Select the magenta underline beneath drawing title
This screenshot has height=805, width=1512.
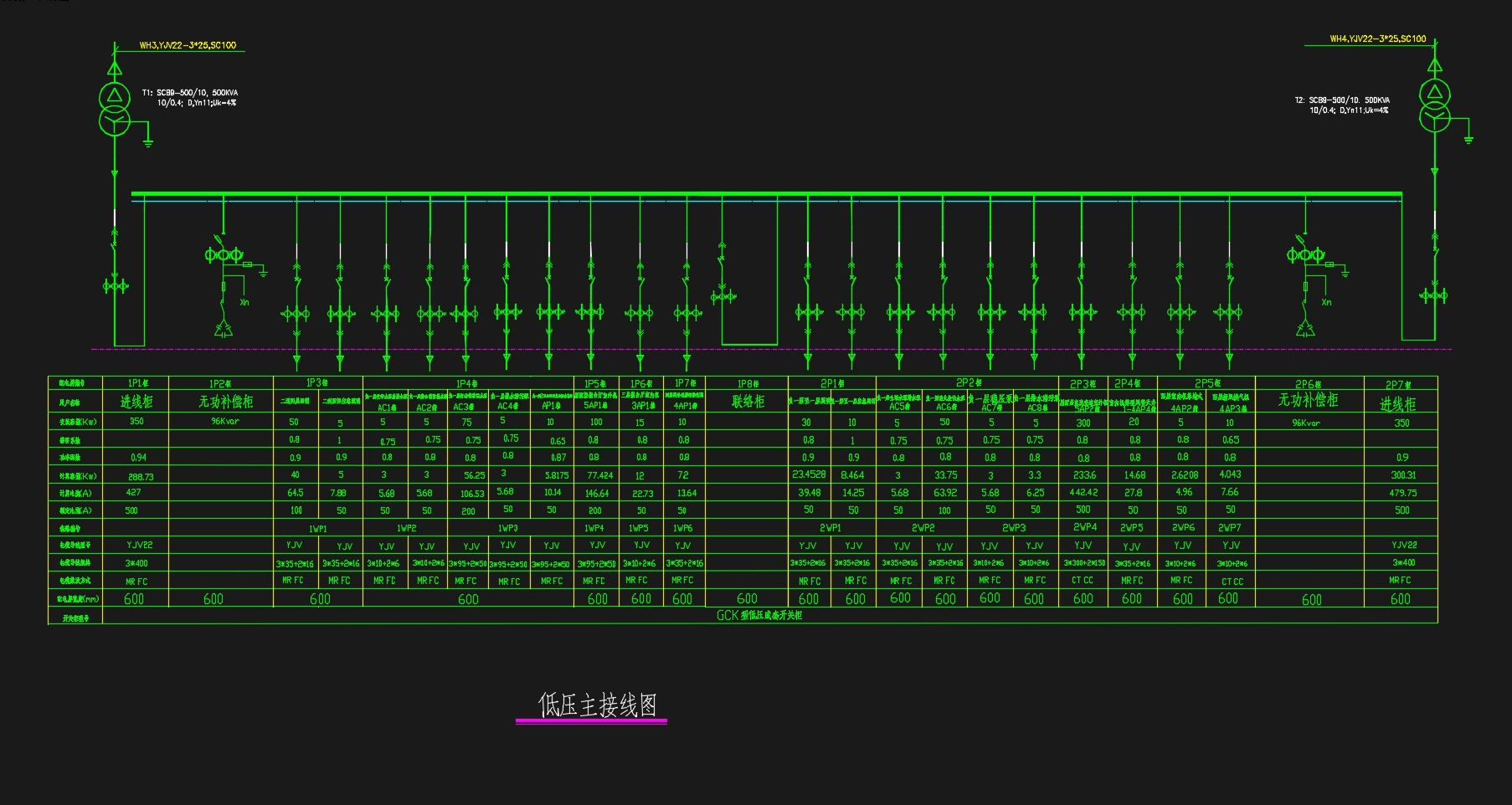point(591,720)
